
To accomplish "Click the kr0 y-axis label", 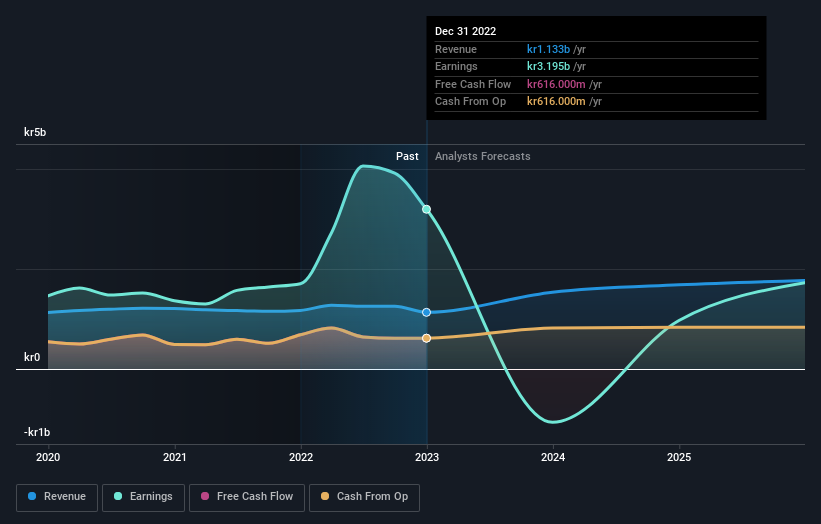I will (x=32, y=358).
